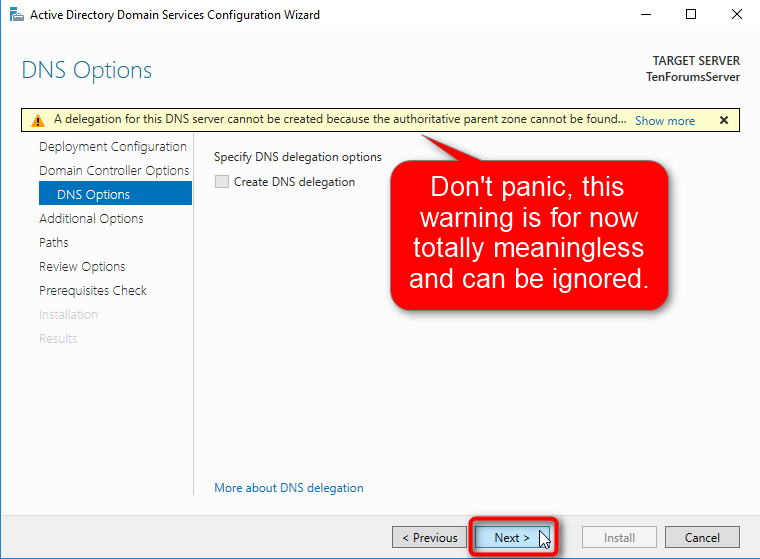Click the greyed Results step
This screenshot has width=760, height=559.
point(58,338)
